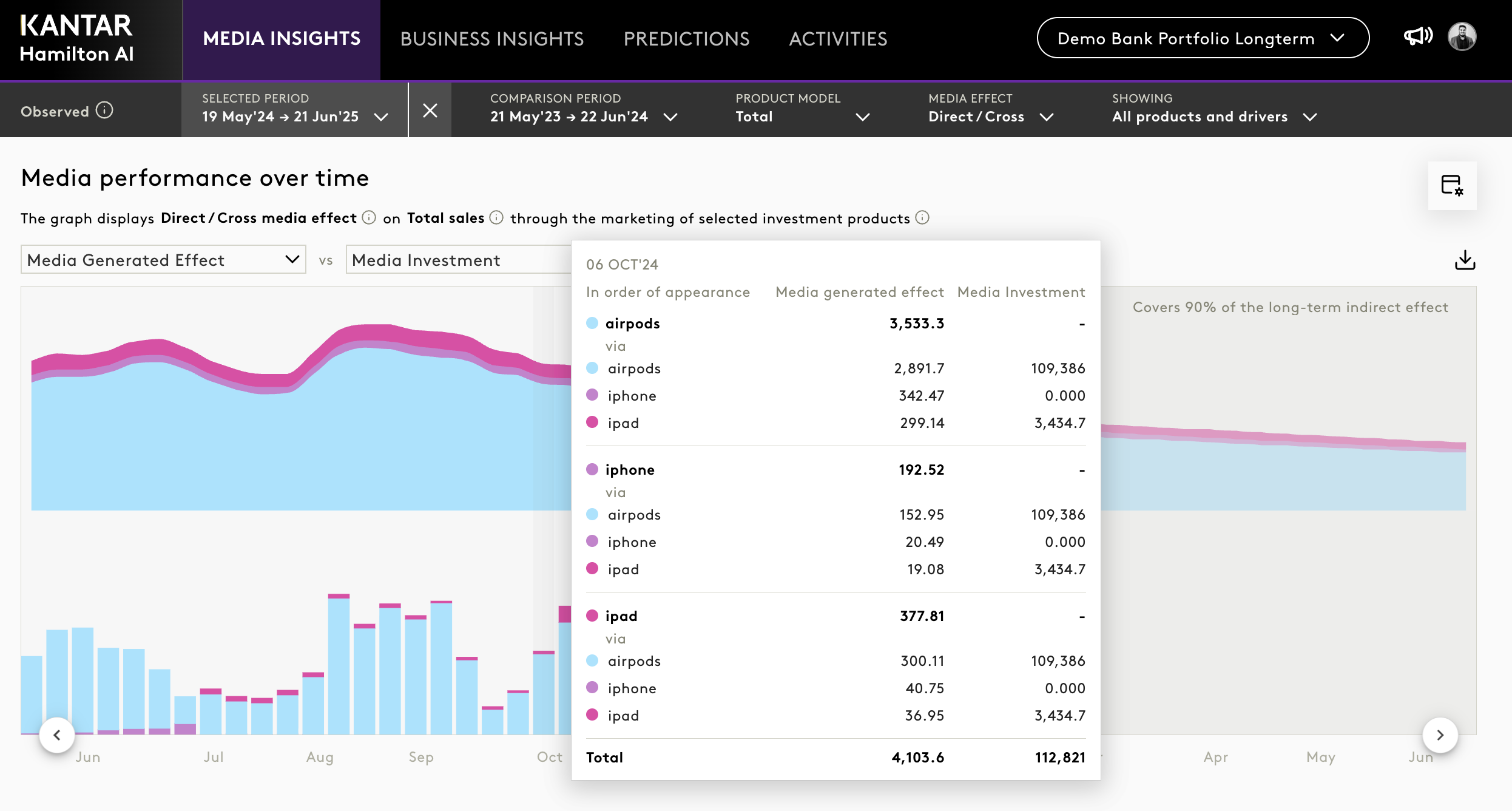Click the pink ipad color dot in tooltip

coord(592,616)
